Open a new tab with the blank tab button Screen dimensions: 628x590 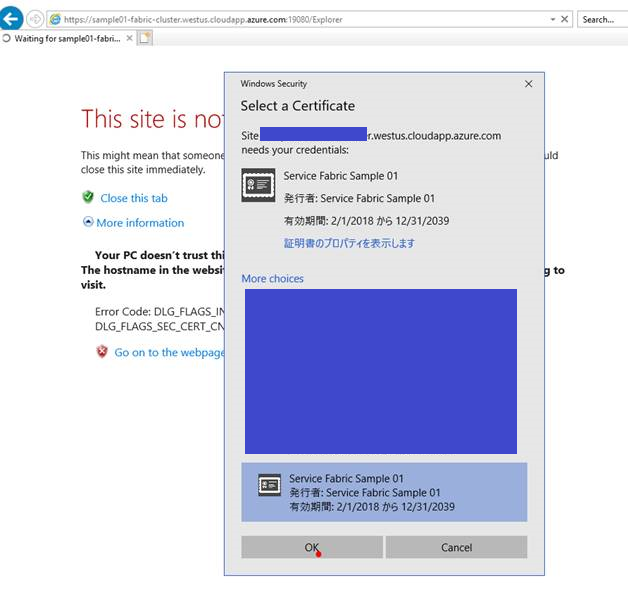(x=145, y=38)
